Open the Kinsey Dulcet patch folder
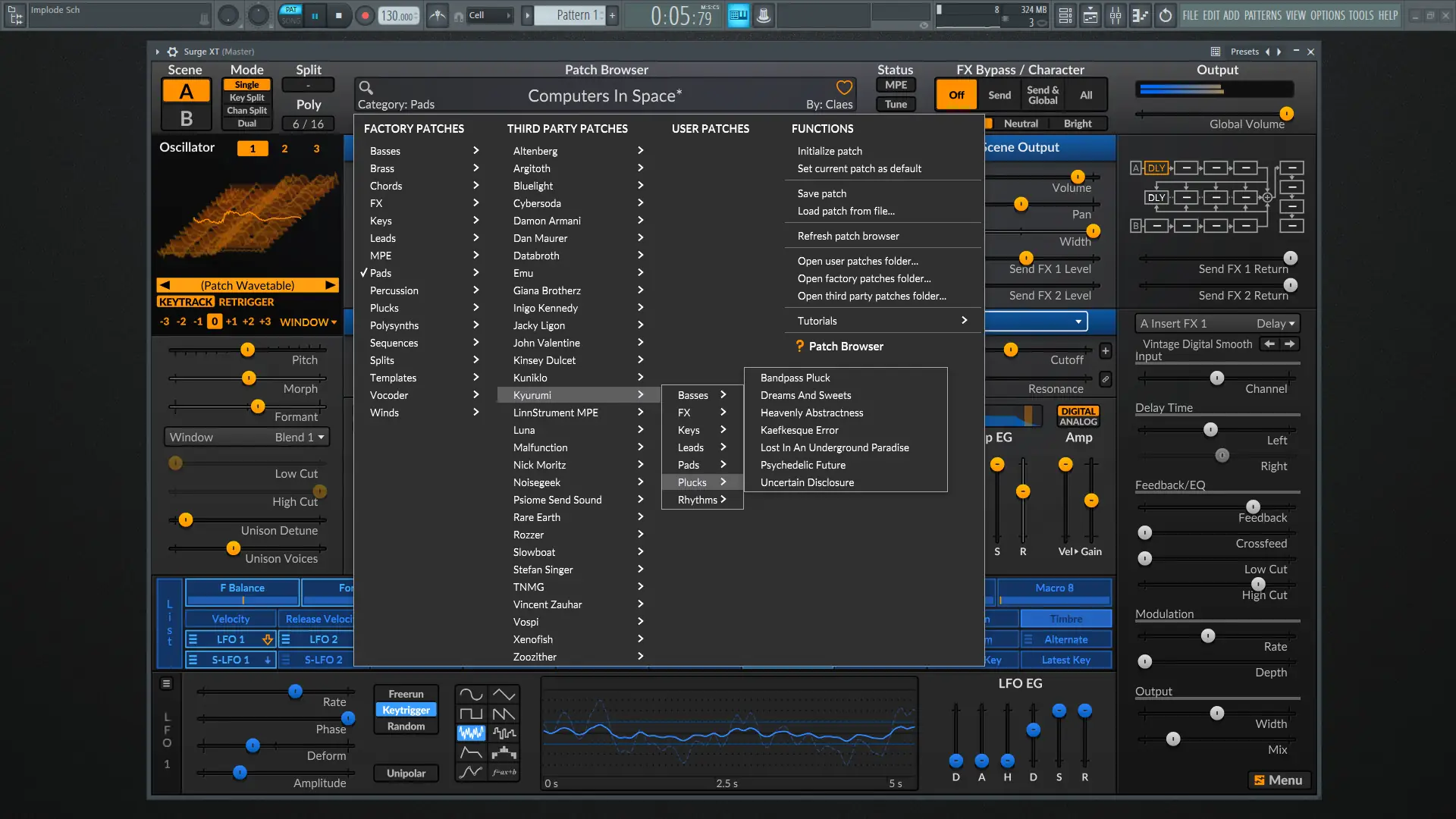The height and width of the screenshot is (819, 1456). tap(544, 360)
